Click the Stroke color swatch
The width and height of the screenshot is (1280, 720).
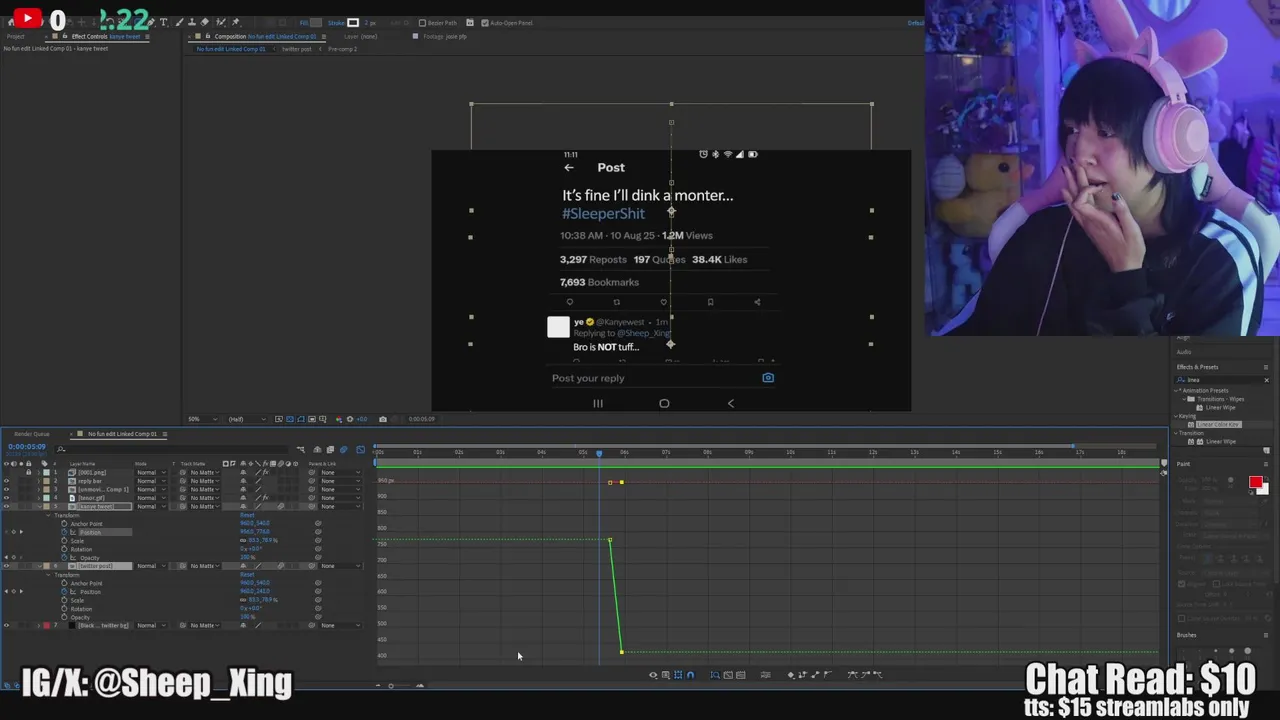pos(353,23)
